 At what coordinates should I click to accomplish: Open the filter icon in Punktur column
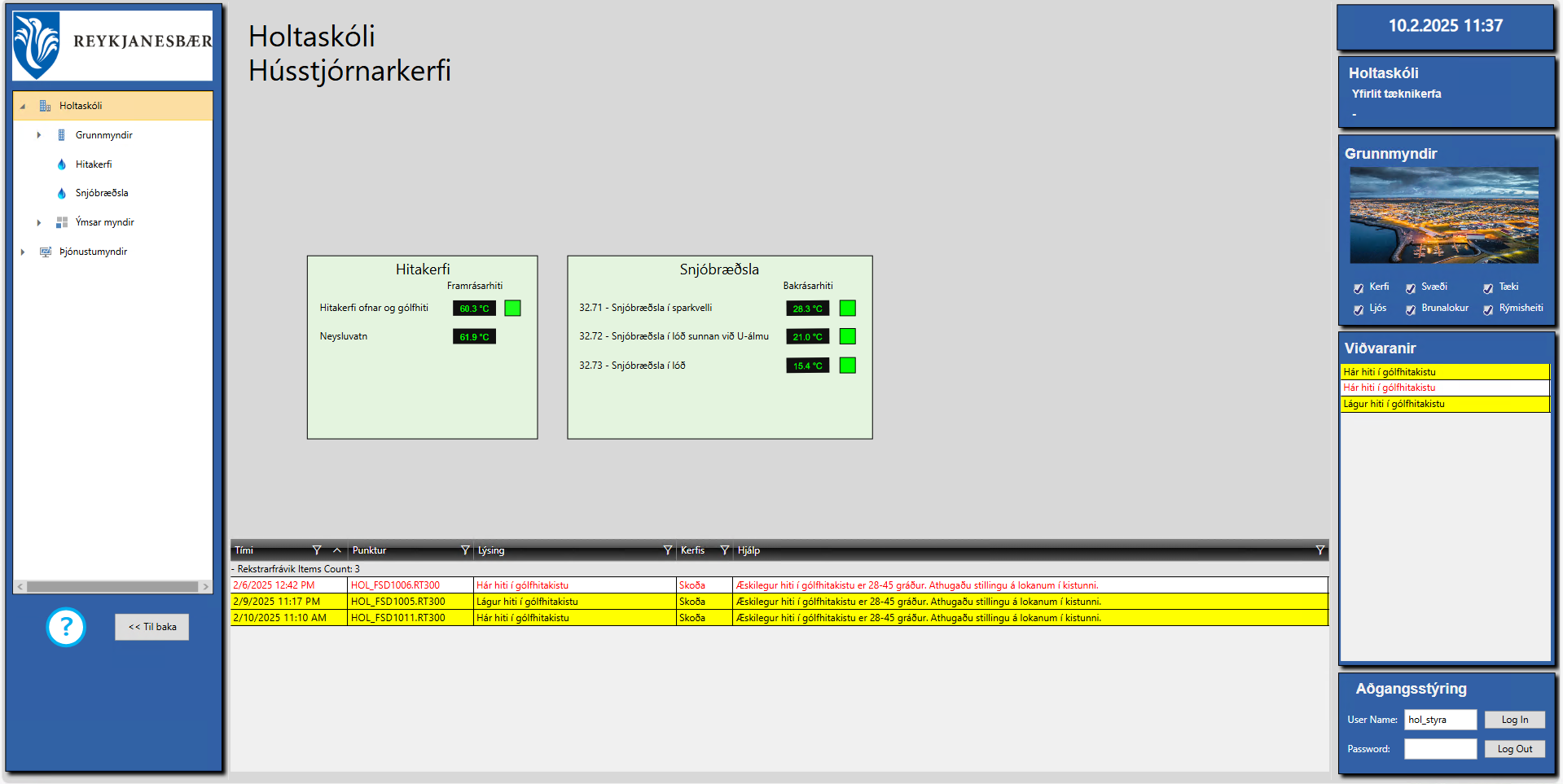(x=465, y=550)
